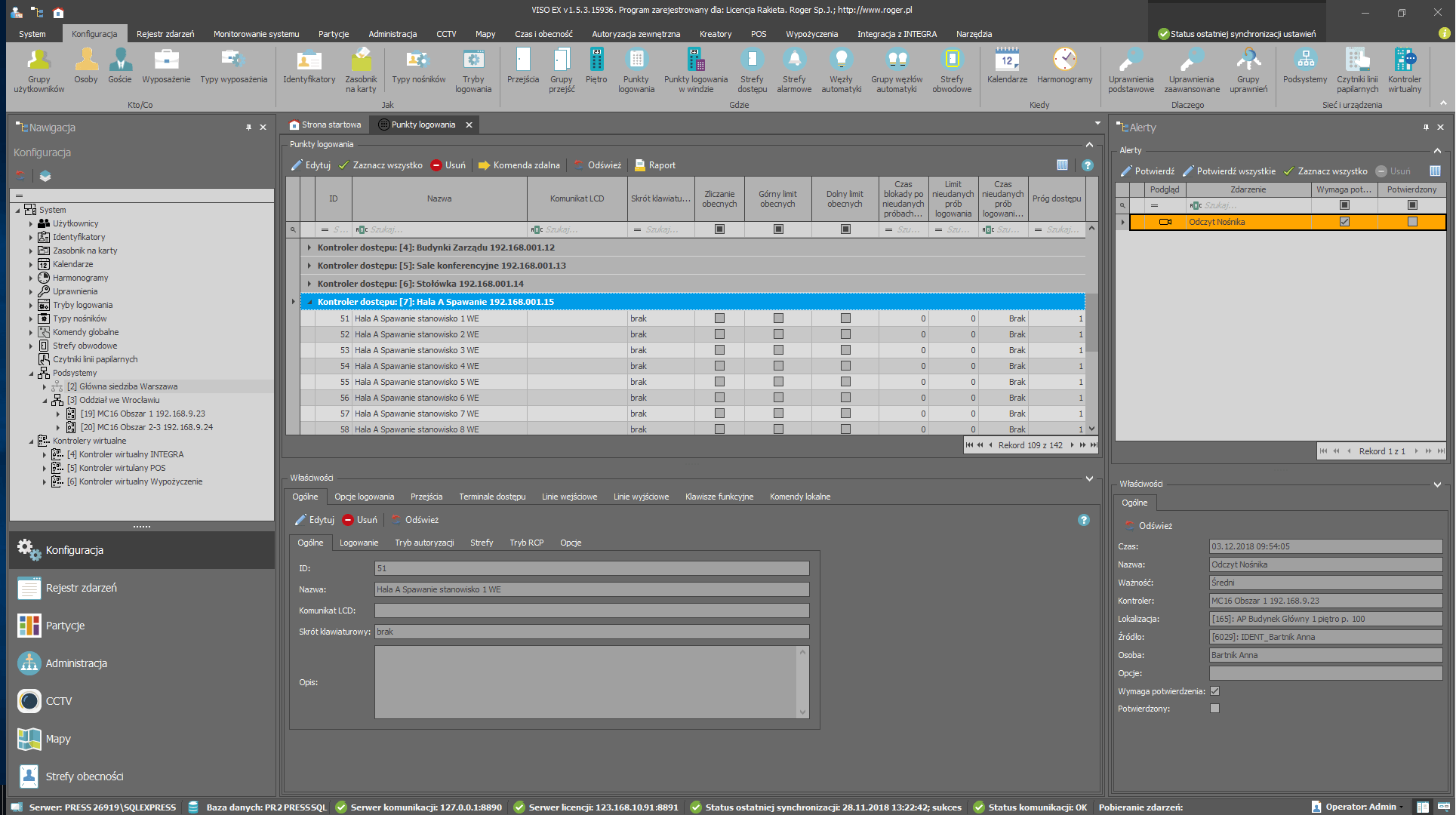The height and width of the screenshot is (815, 1456).
Task: Click the Nazwa input field in properties
Action: (591, 589)
